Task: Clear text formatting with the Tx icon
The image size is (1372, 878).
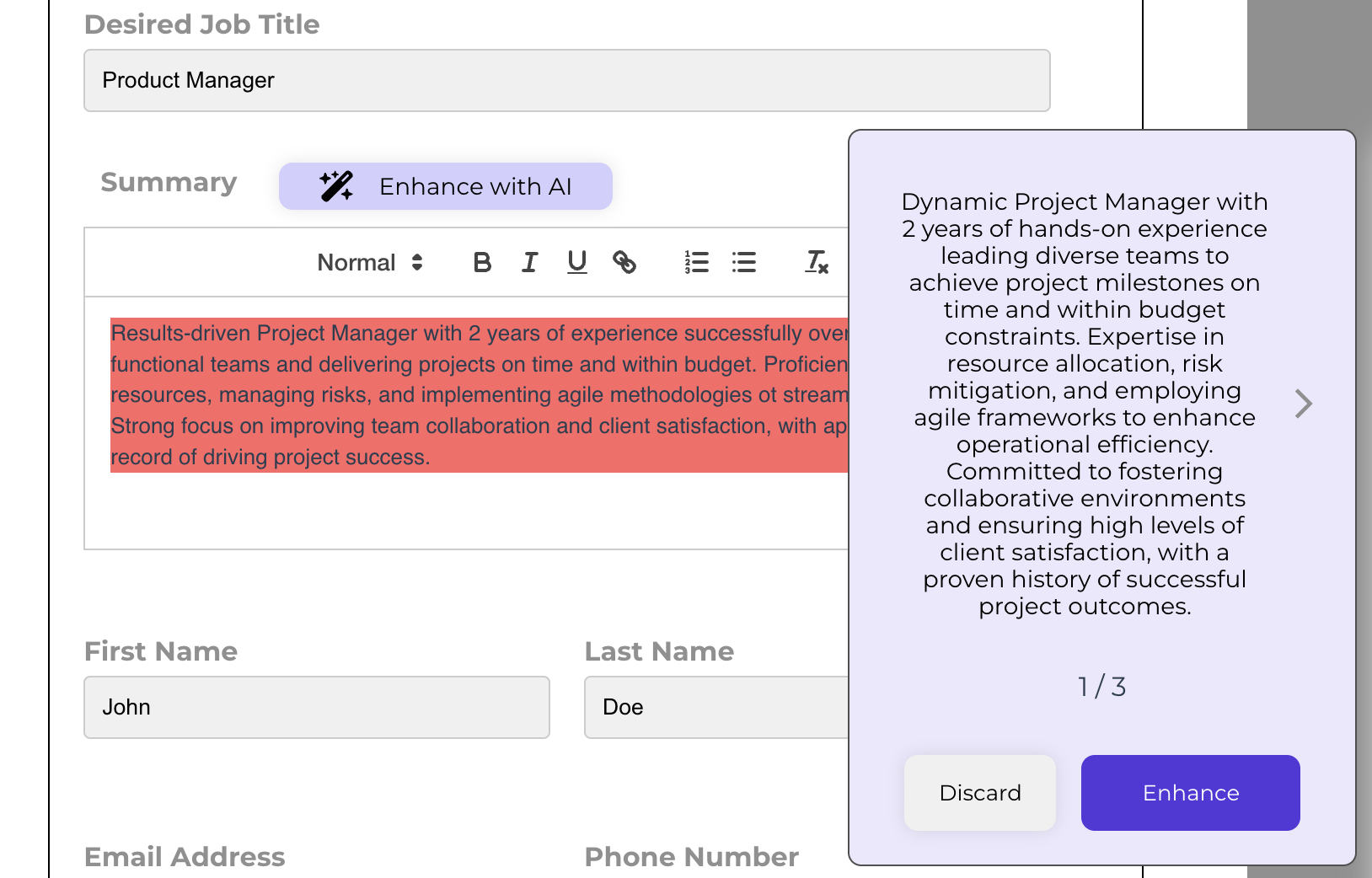Action: click(x=817, y=263)
